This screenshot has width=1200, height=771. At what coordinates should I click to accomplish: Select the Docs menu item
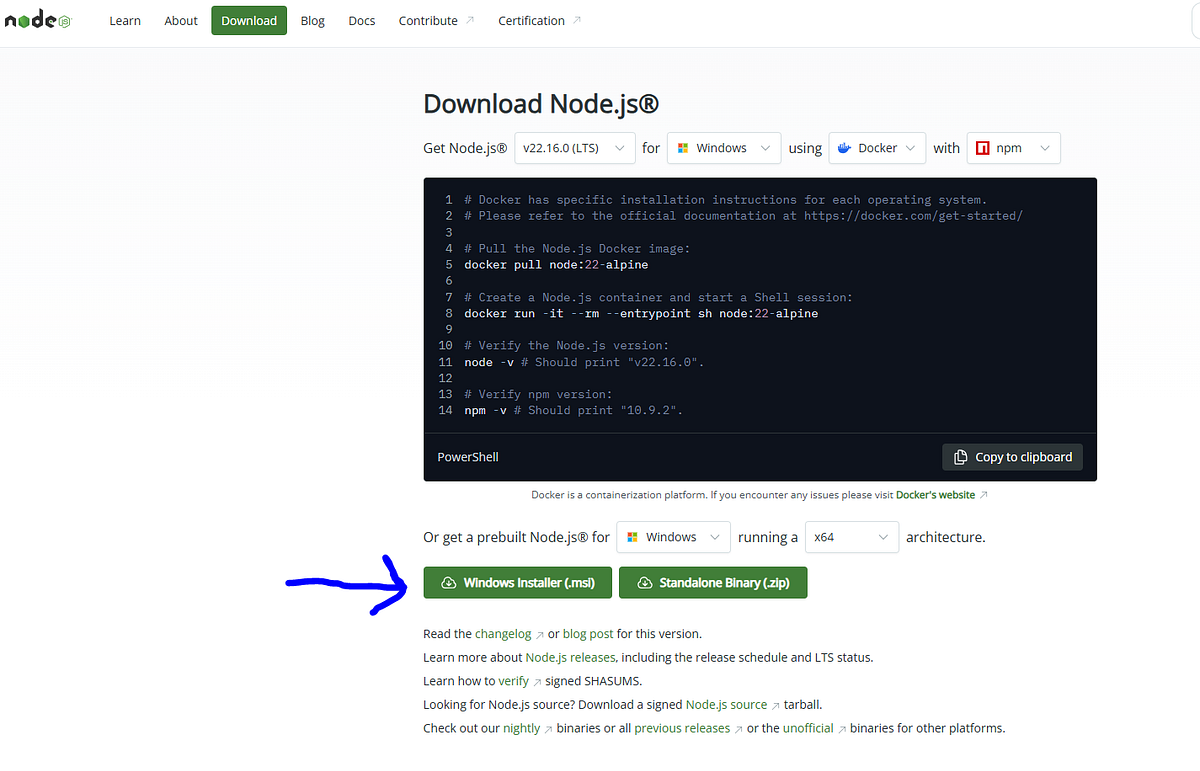pos(362,20)
